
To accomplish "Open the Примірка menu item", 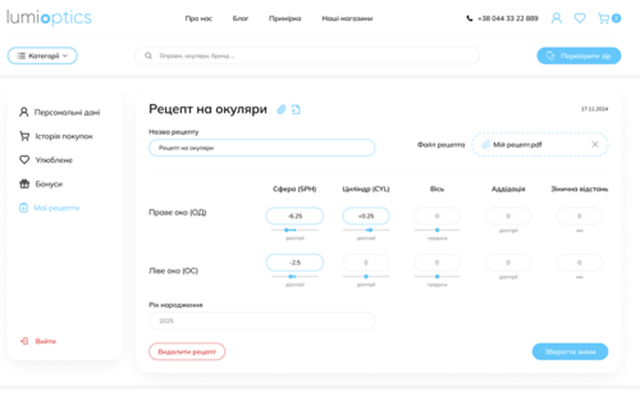I will [285, 18].
